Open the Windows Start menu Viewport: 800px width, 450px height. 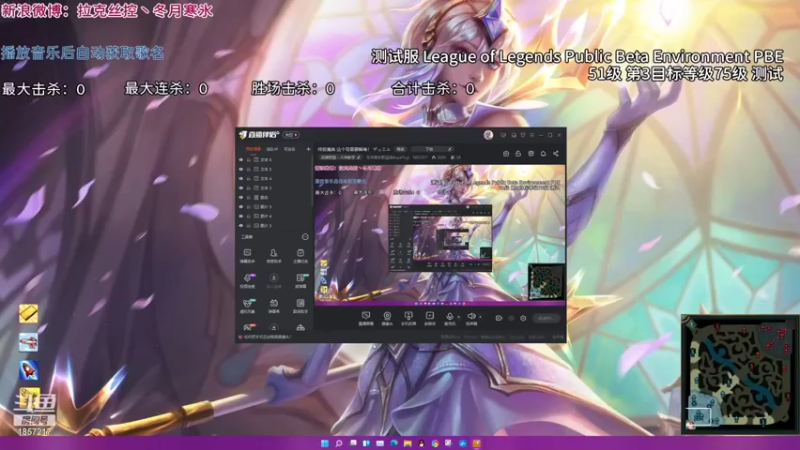pos(324,443)
